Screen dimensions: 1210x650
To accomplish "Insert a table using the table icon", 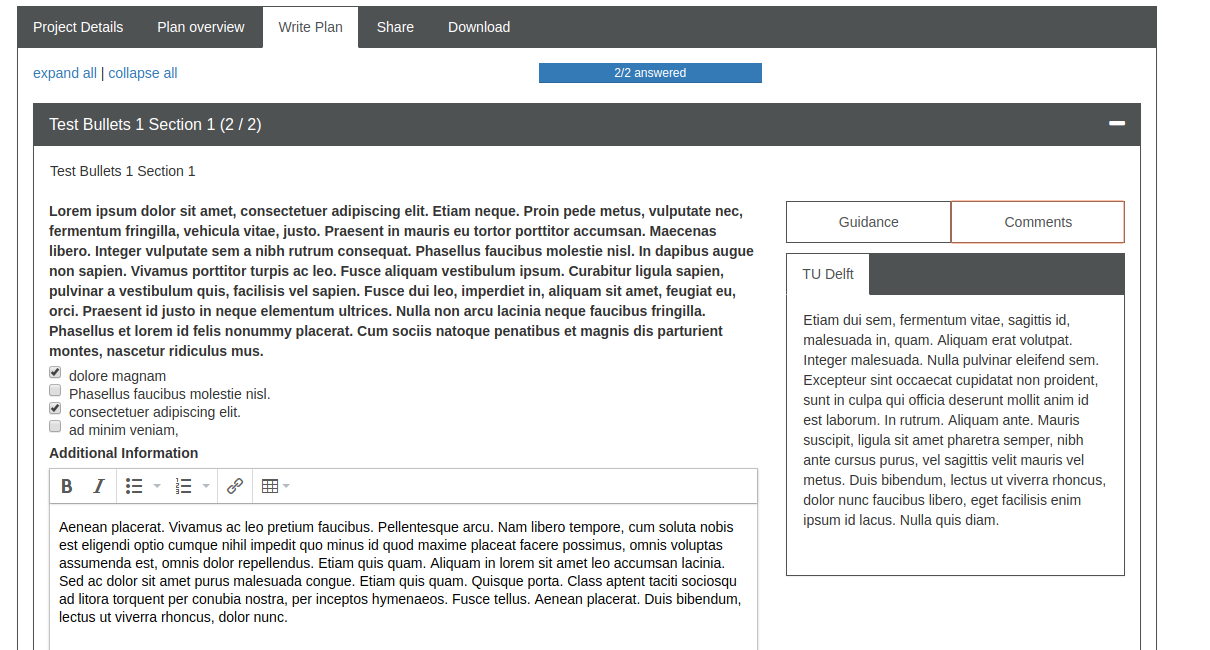I will coord(270,486).
